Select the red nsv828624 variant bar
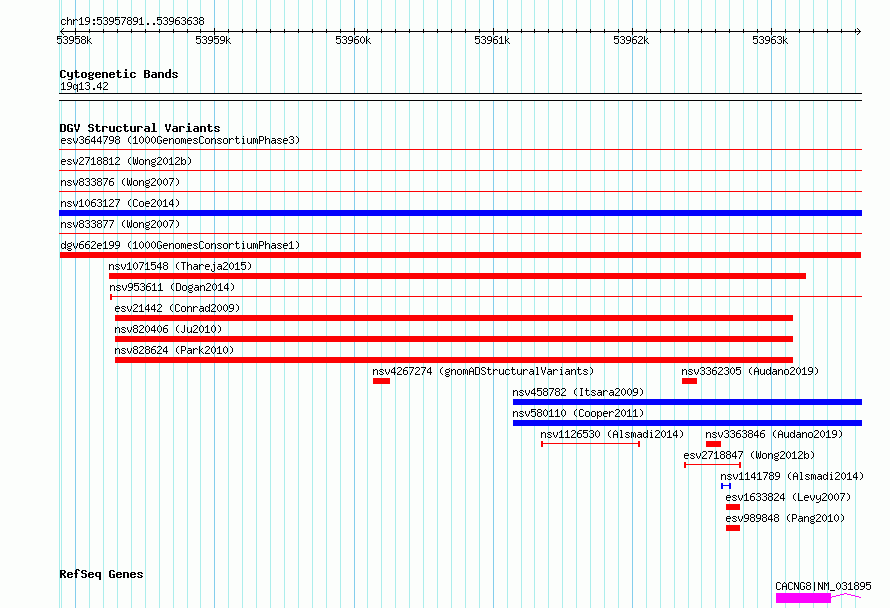The image size is (890, 608). (x=454, y=360)
